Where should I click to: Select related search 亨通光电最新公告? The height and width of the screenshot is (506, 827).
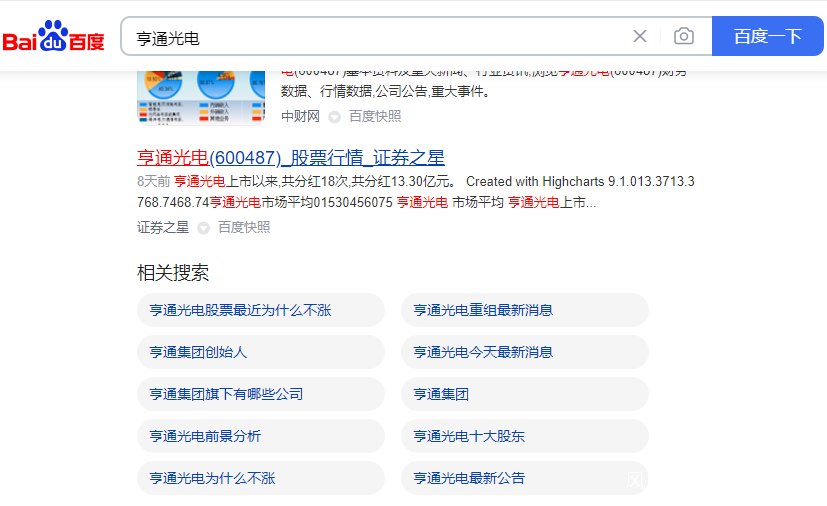coord(525,478)
